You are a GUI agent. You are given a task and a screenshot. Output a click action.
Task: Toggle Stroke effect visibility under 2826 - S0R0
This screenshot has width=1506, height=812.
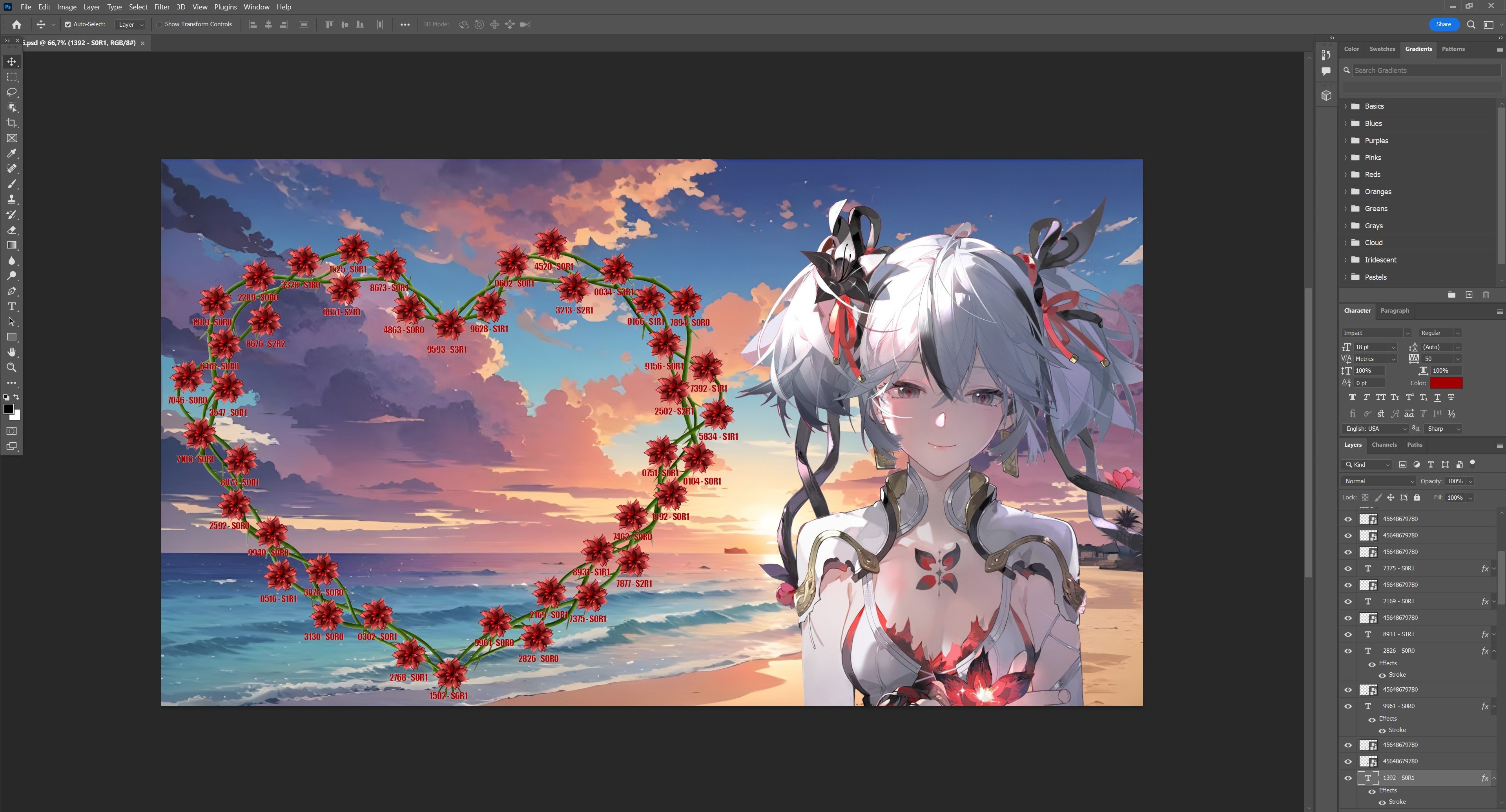1382,675
